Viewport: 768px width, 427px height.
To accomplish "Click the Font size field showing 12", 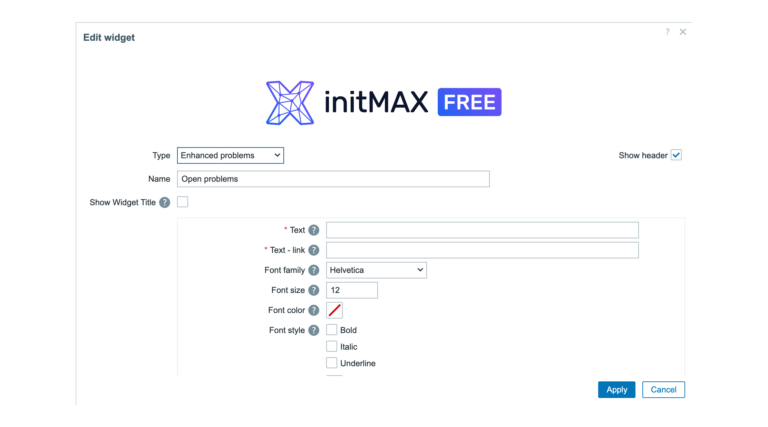I will coord(352,290).
